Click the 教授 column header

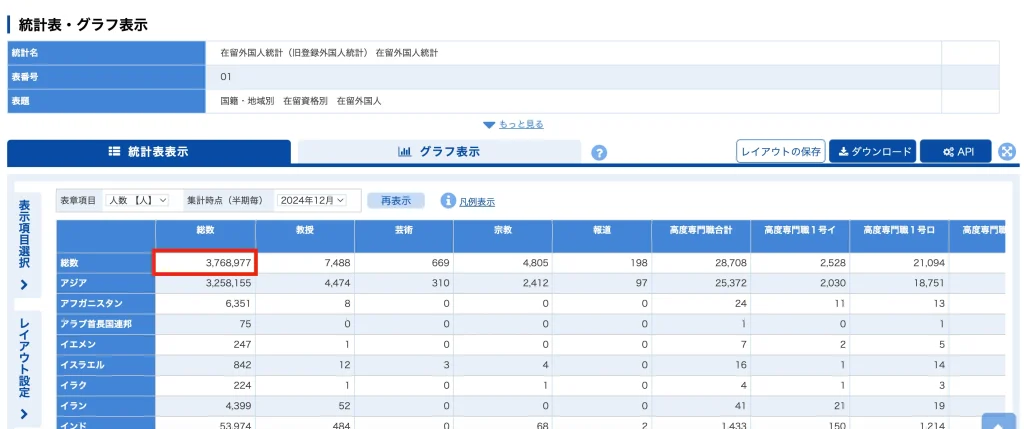304,231
